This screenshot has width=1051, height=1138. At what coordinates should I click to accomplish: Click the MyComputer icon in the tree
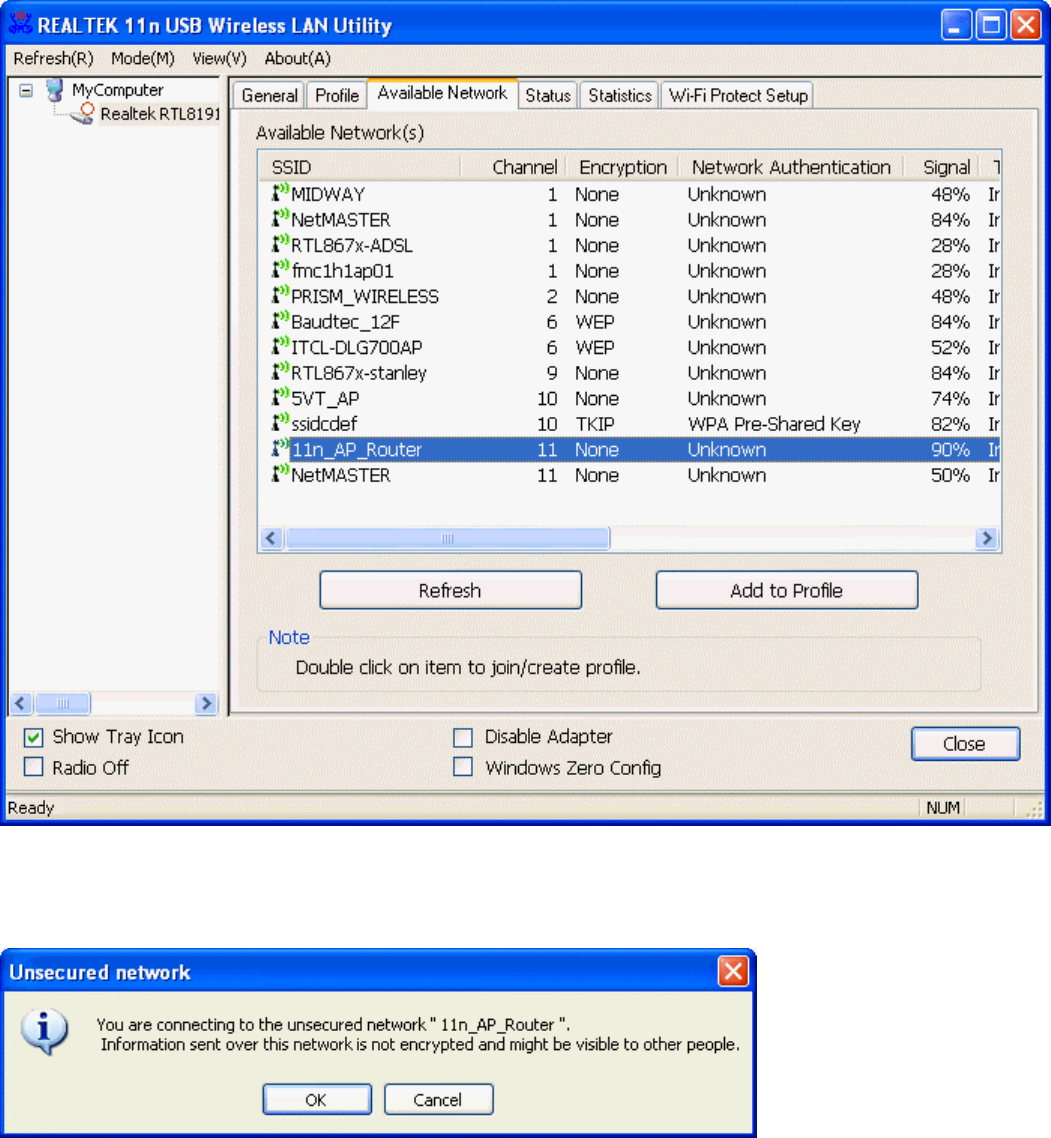(x=54, y=90)
